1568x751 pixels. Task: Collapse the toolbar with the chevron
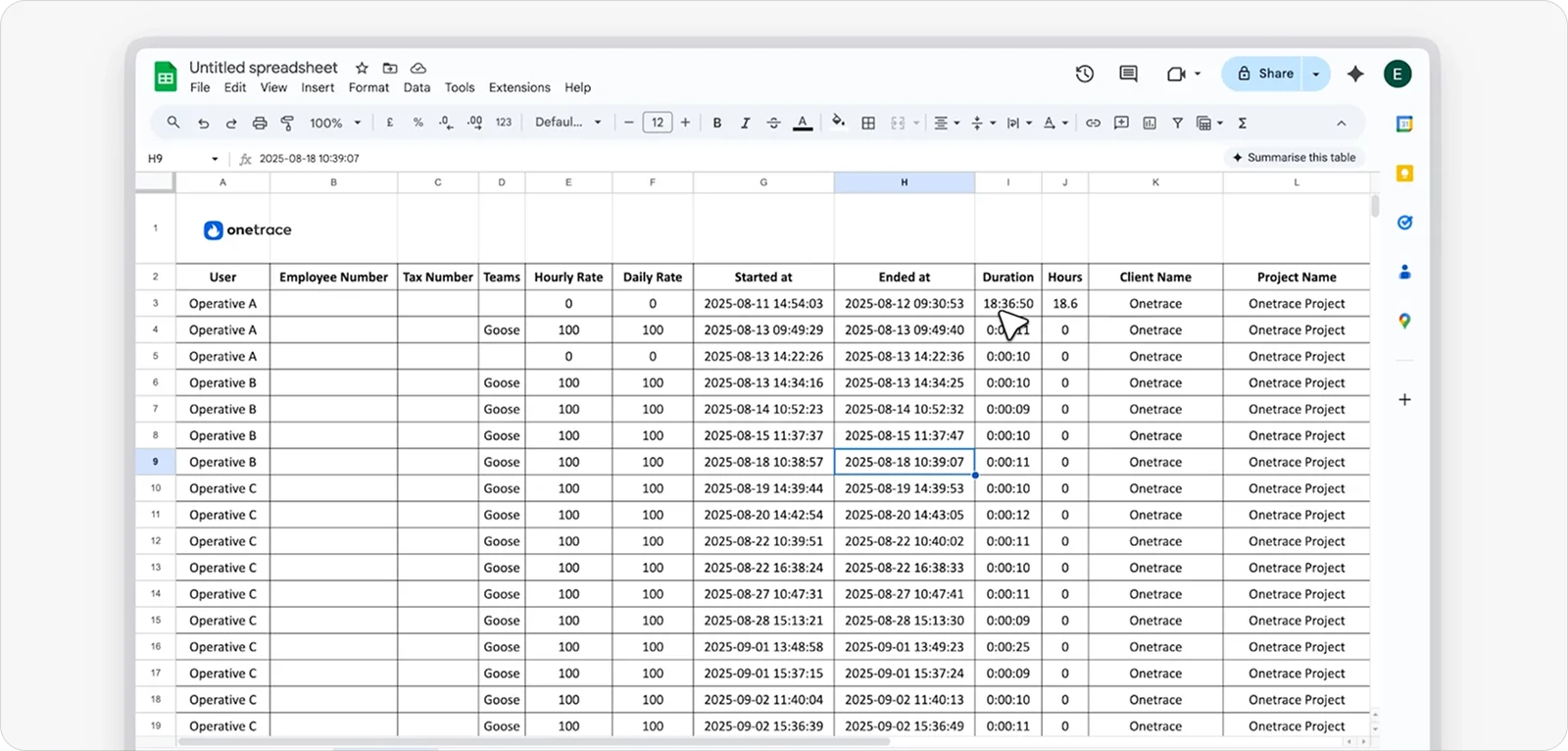coord(1342,123)
